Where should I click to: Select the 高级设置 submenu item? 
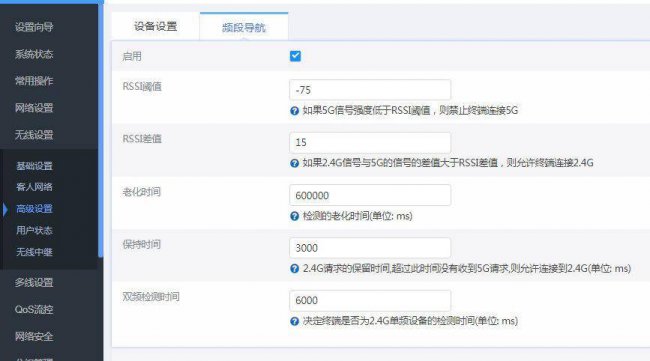pos(34,209)
